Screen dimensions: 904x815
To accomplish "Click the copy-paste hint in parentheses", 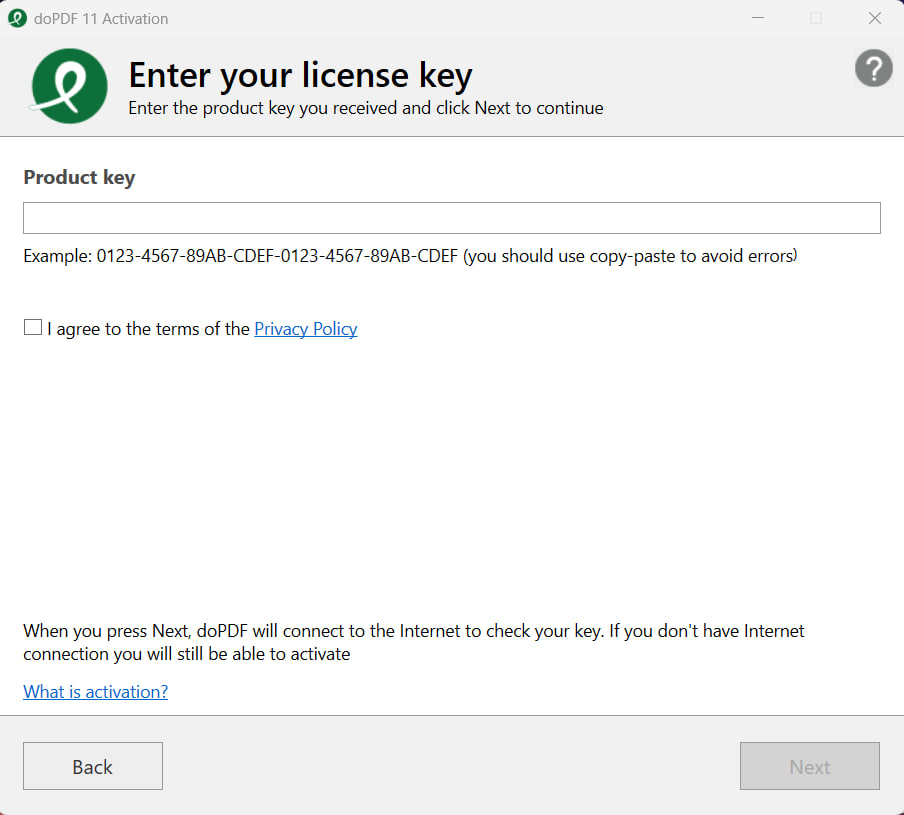I will [630, 256].
